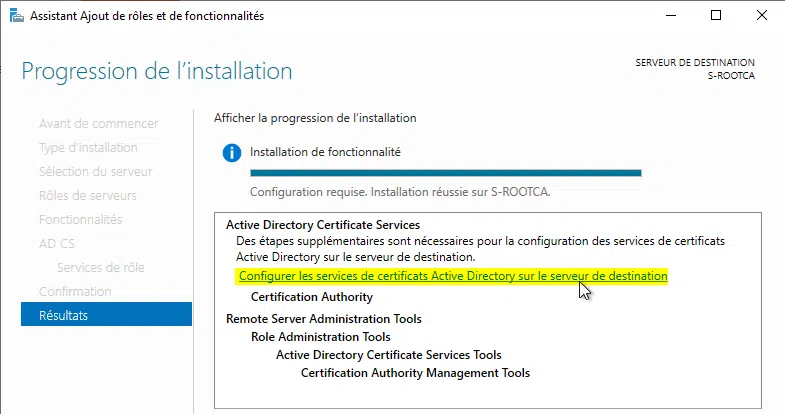Click the status text Configuration requise. Installation réussie
The image size is (785, 414).
pyautogui.click(x=400, y=192)
